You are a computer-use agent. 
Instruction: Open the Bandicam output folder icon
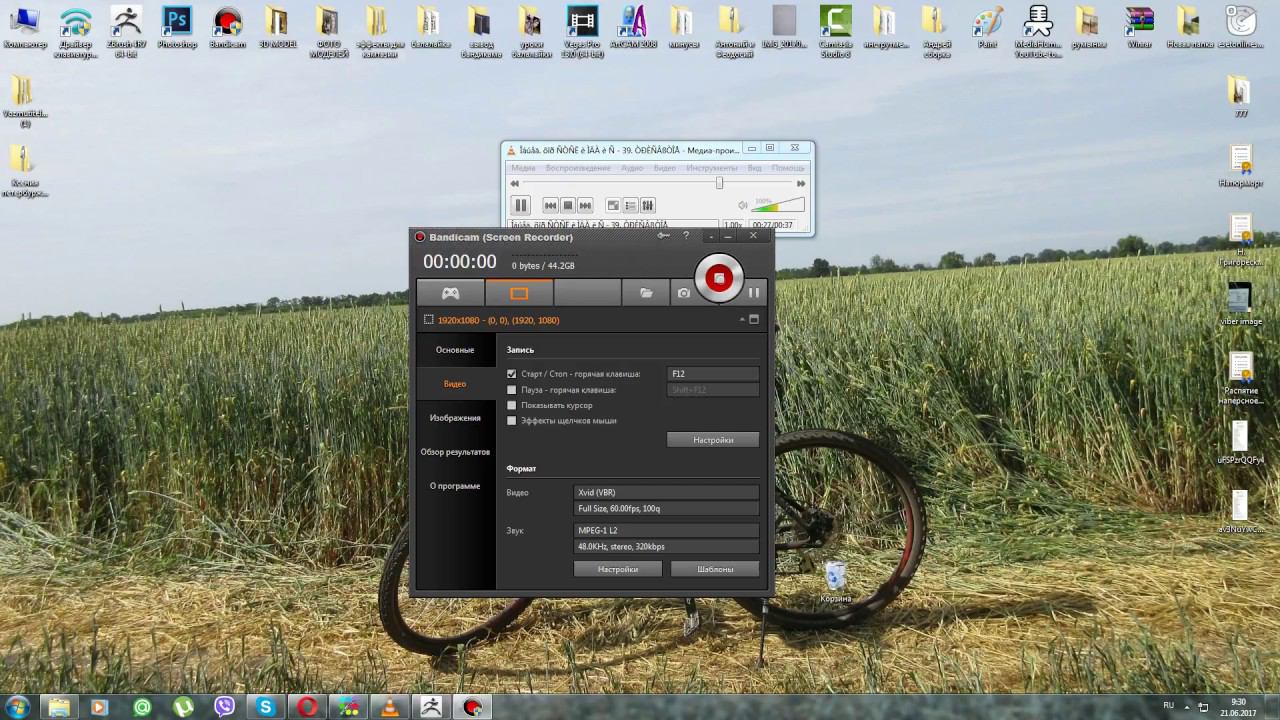(646, 293)
